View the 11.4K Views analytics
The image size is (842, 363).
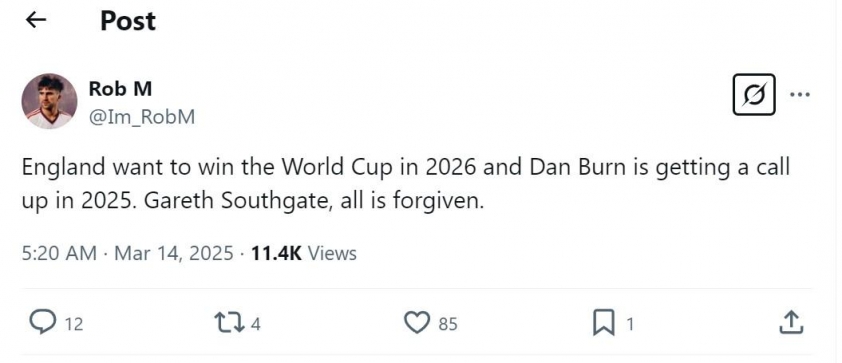pos(303,253)
